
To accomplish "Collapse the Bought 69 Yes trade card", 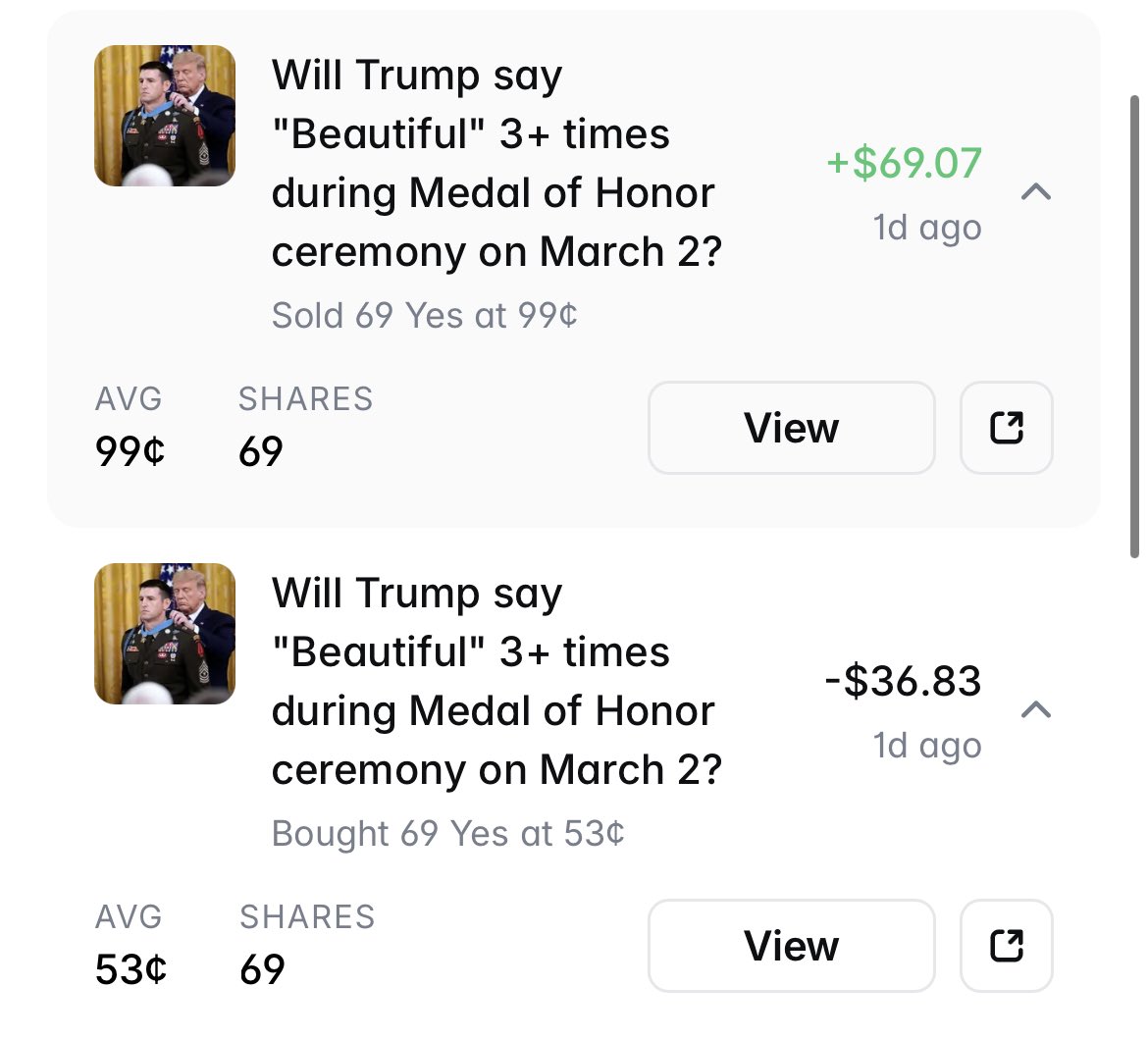I will point(1036,709).
